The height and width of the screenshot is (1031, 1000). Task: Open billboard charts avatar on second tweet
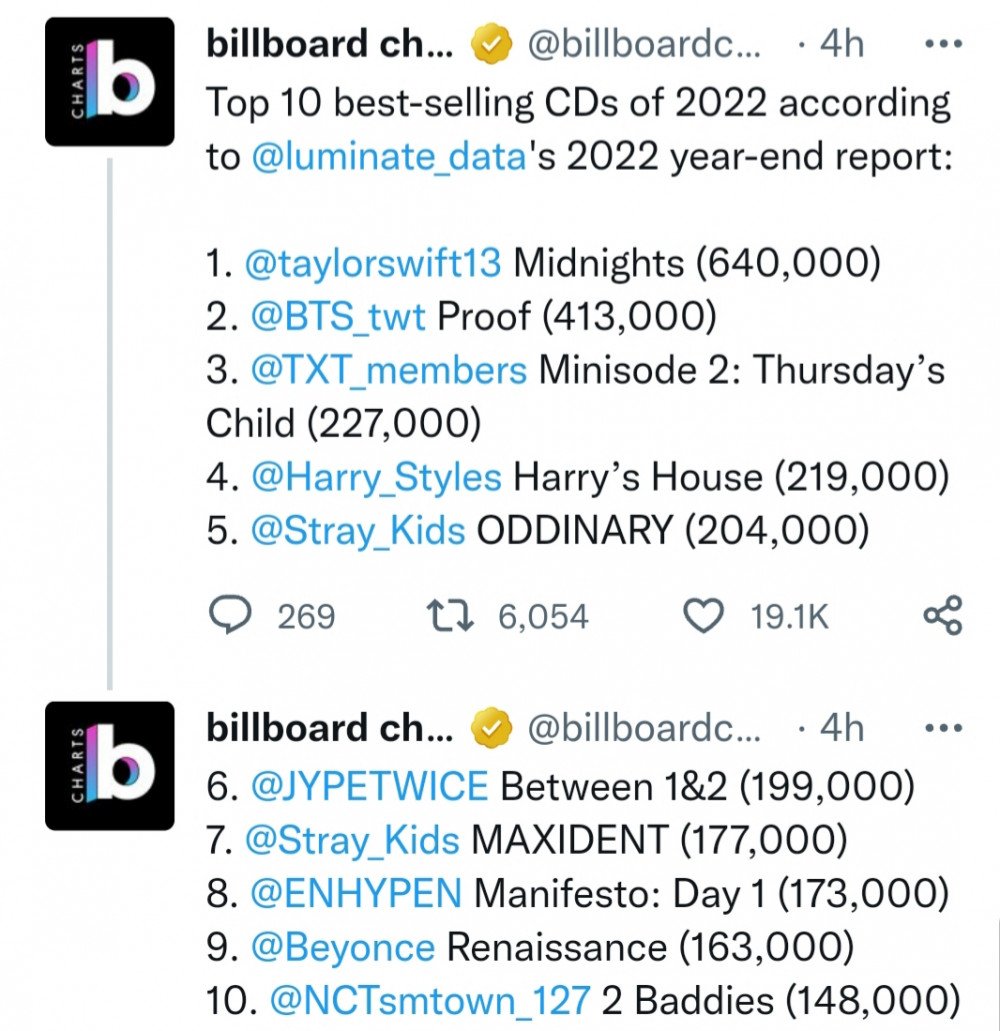coord(110,765)
